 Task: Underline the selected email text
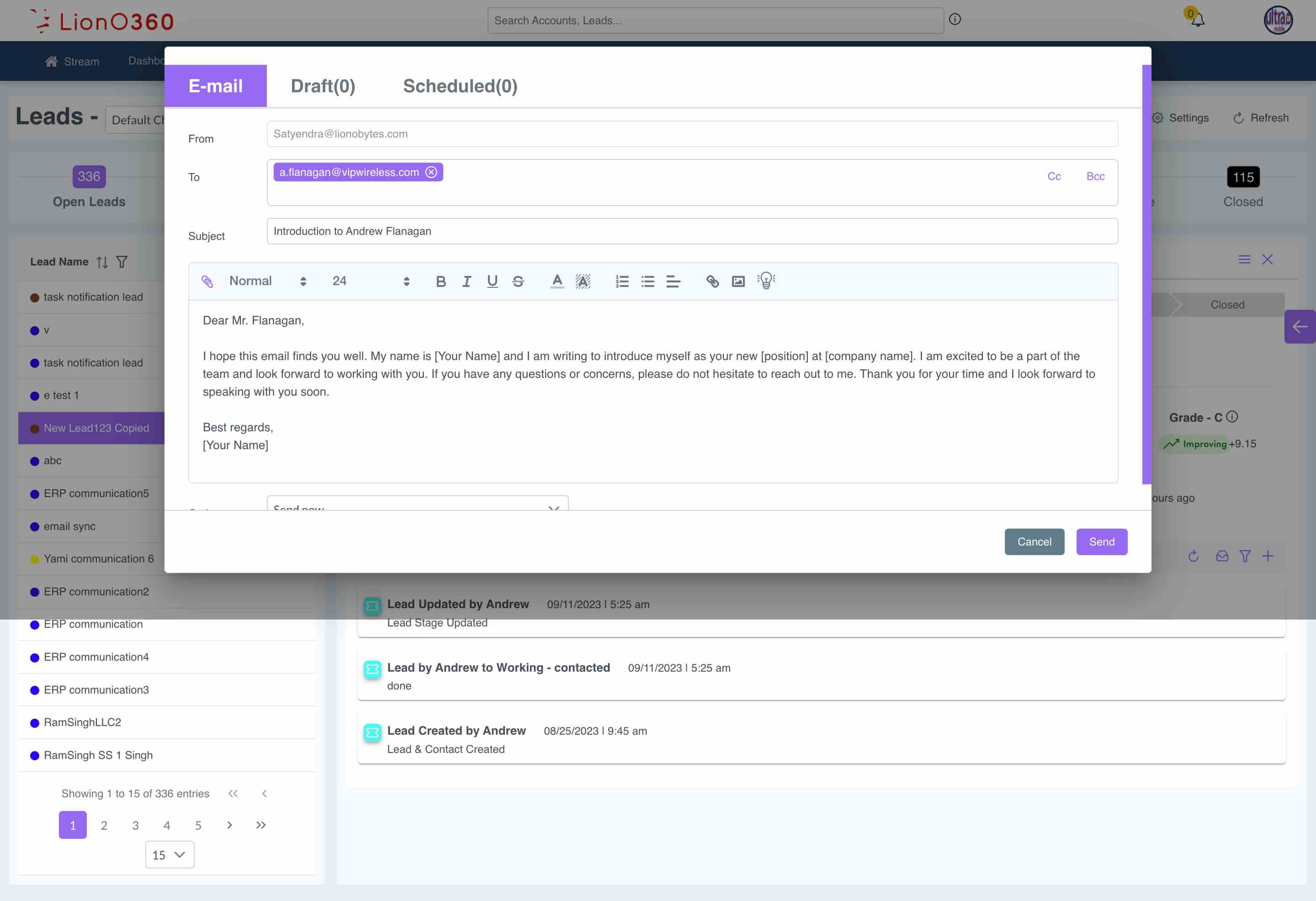point(492,281)
